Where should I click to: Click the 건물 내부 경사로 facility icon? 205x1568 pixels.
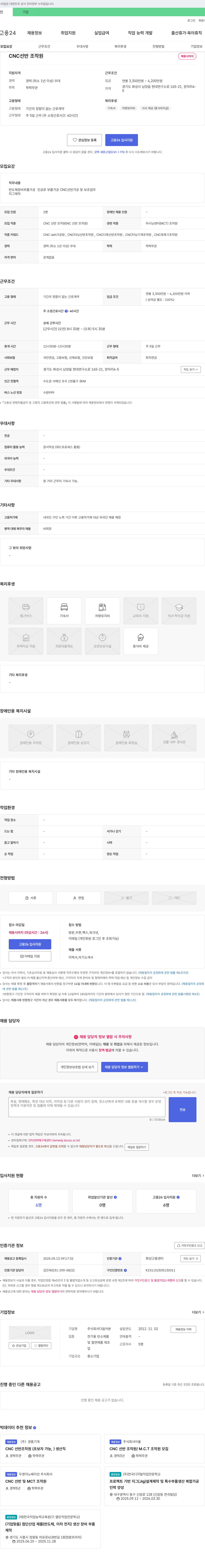(x=174, y=738)
